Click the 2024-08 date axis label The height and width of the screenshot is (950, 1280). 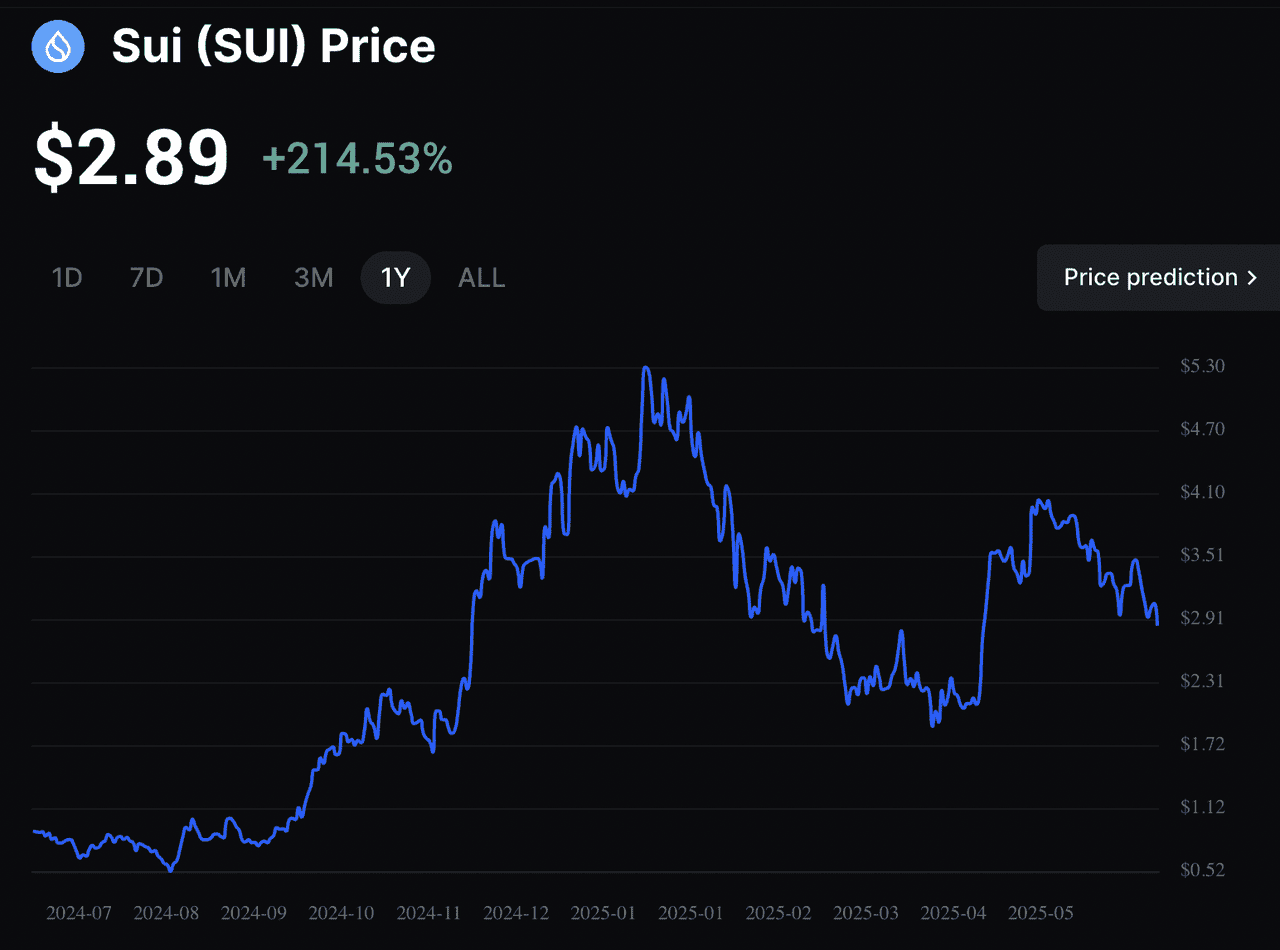[x=166, y=913]
